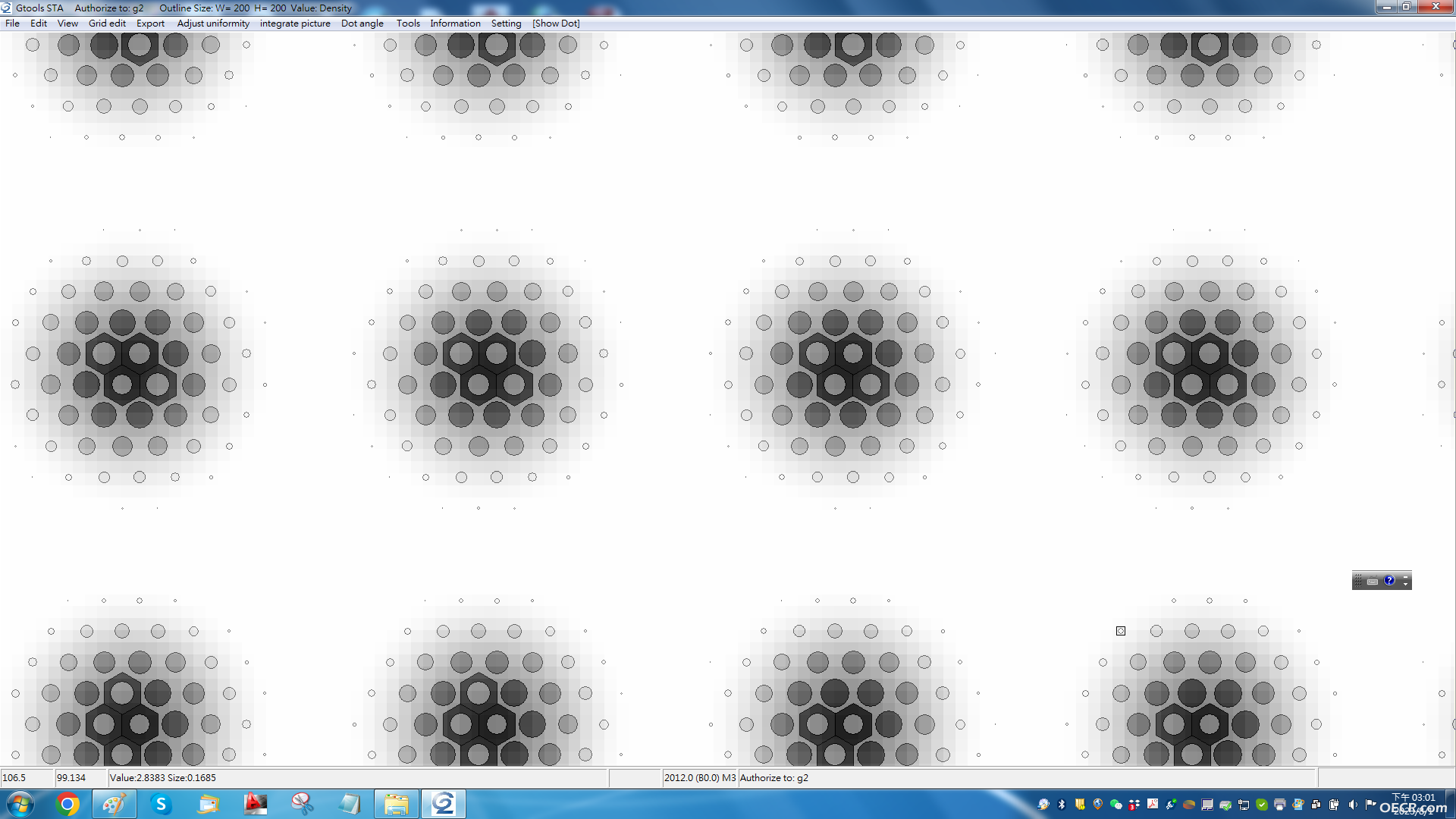
Task: Click the printer tray icon
Action: [1279, 805]
